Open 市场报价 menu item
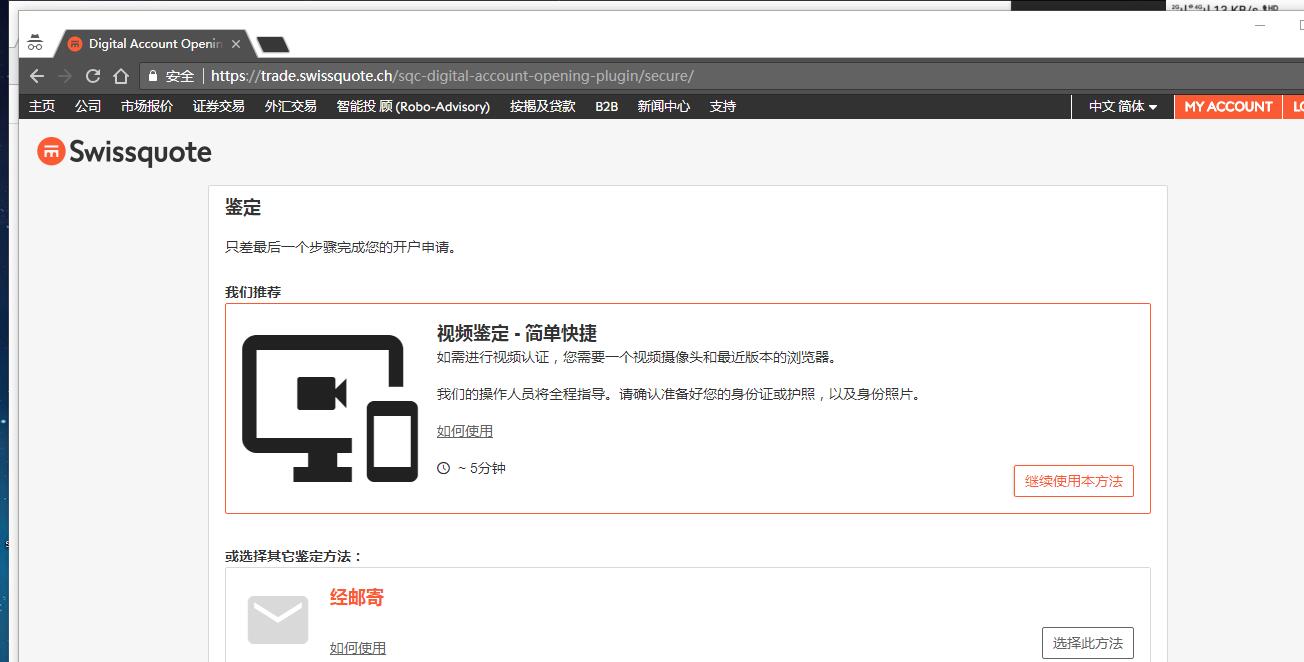The height and width of the screenshot is (662, 1304). point(147,106)
